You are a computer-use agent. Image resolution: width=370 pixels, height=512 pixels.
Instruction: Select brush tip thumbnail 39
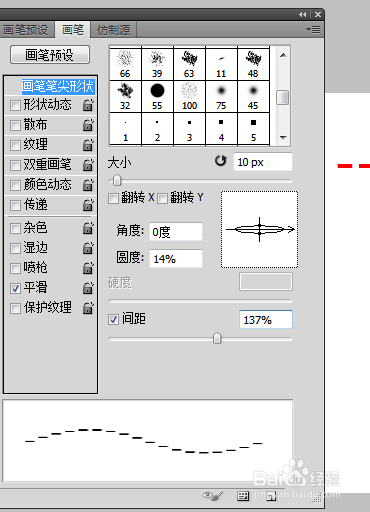[157, 64]
